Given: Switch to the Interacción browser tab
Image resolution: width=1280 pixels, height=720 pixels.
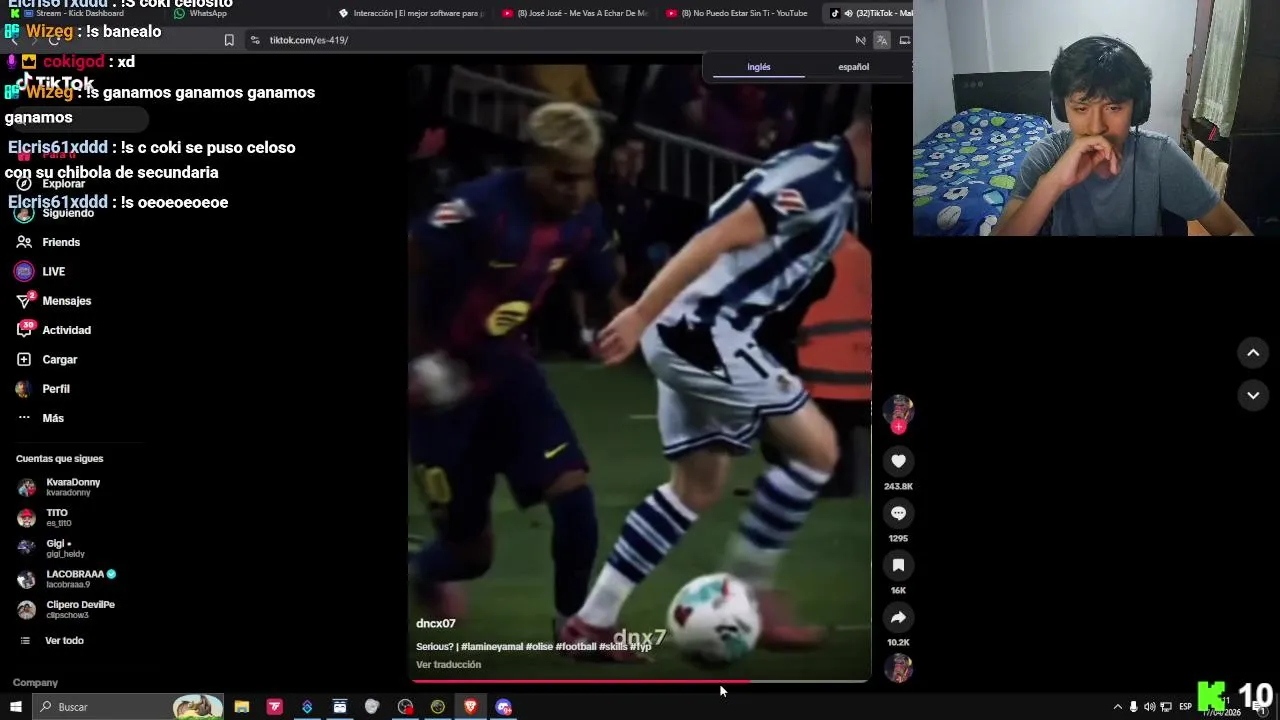Looking at the screenshot, I should 410,13.
